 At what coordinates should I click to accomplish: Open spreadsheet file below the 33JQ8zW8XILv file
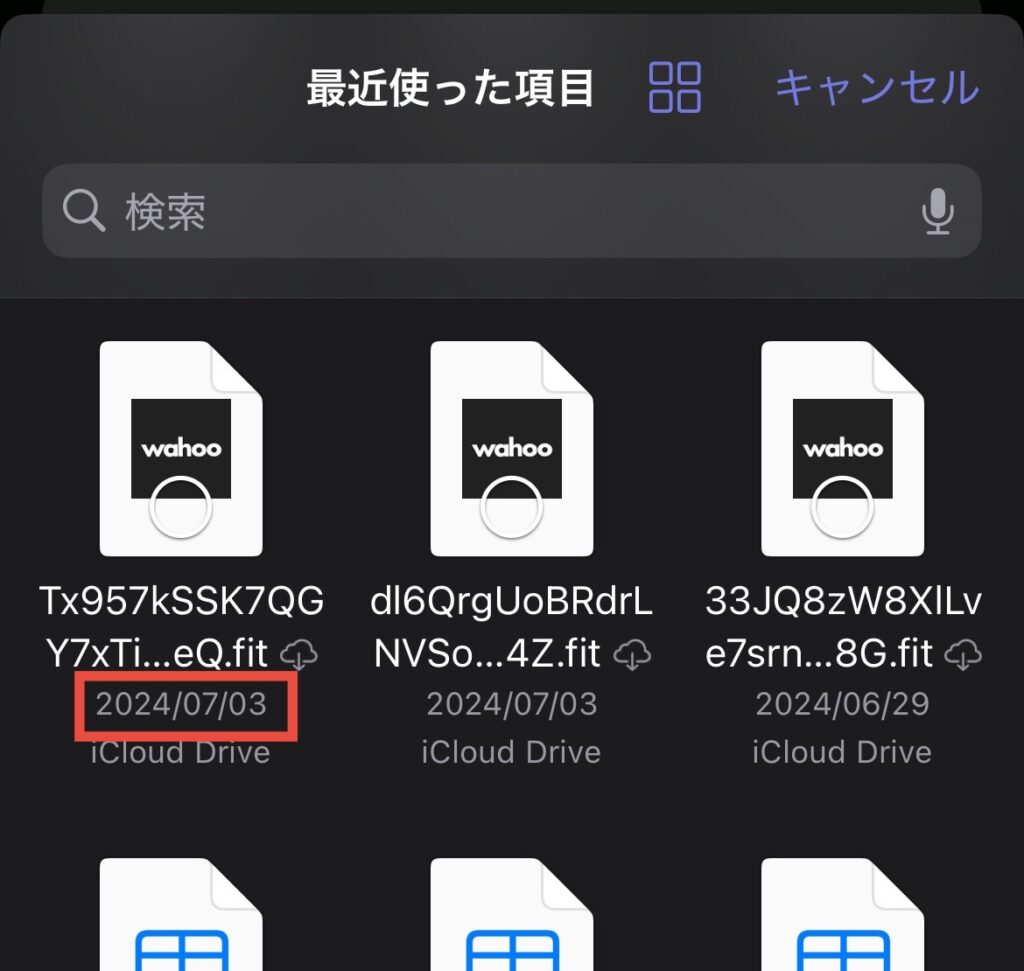842,914
